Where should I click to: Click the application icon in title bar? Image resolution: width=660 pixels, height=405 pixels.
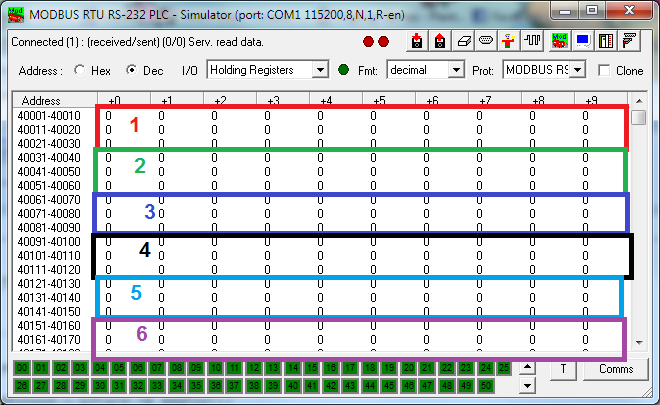point(16,15)
